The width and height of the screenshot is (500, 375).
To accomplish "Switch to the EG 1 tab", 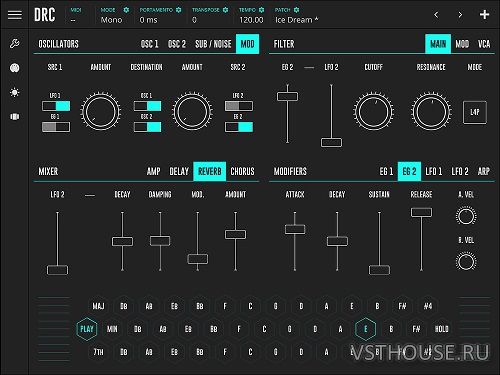I will 386,171.
